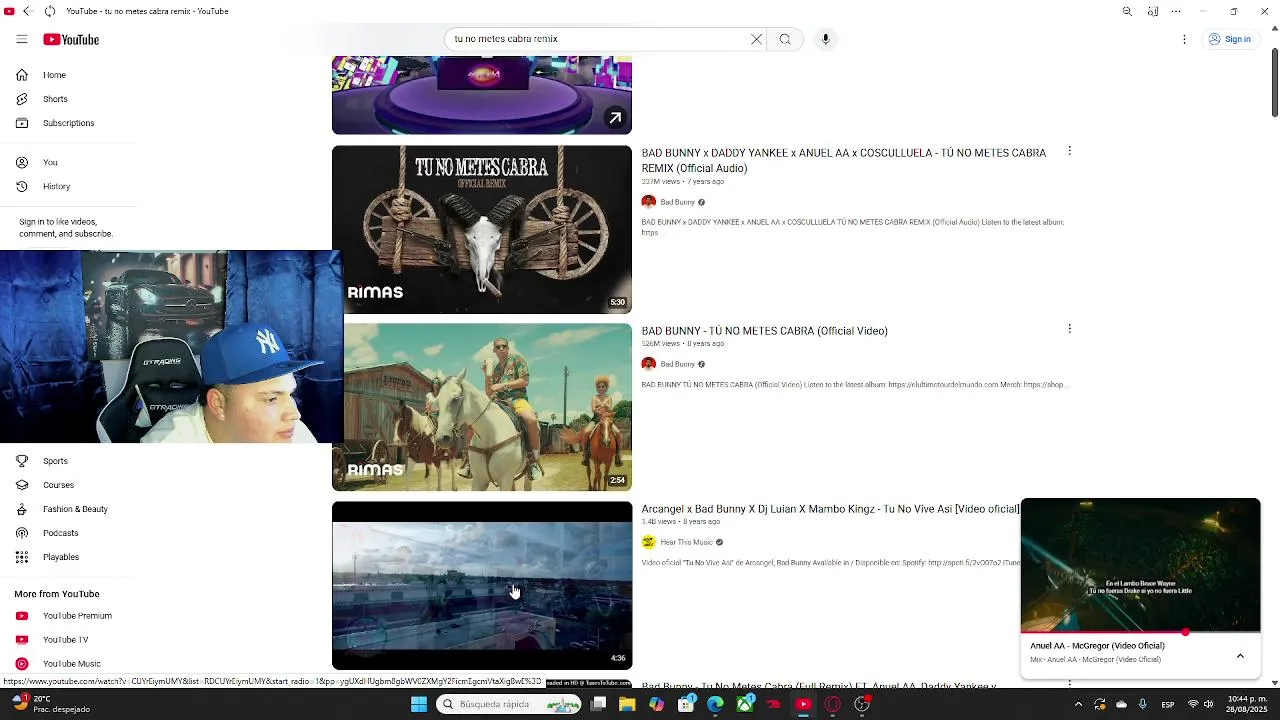This screenshot has height=720, width=1280.
Task: Open the title bar more options menu
Action: pyautogui.click(x=1178, y=11)
